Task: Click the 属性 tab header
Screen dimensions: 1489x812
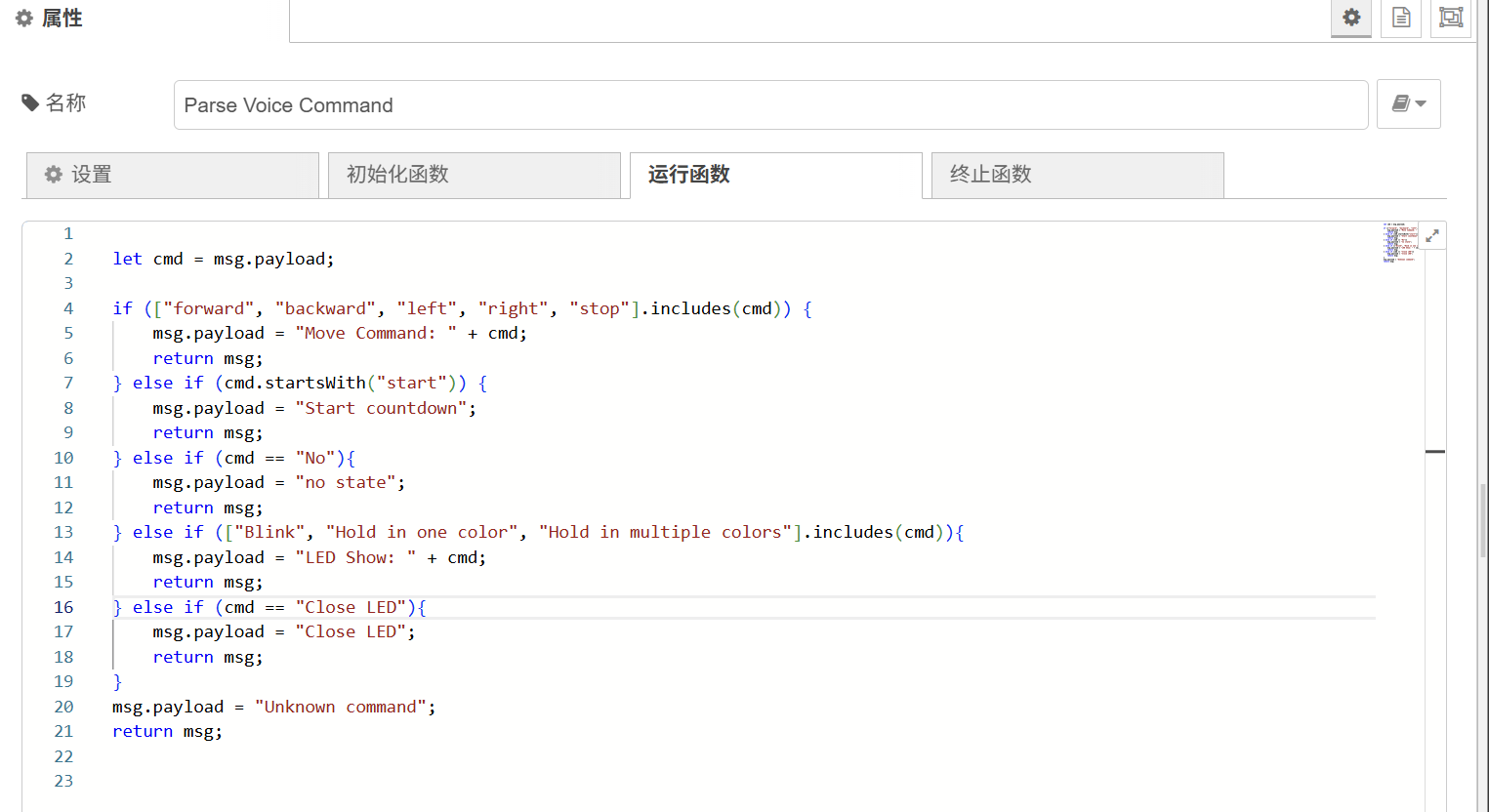Action: point(48,17)
